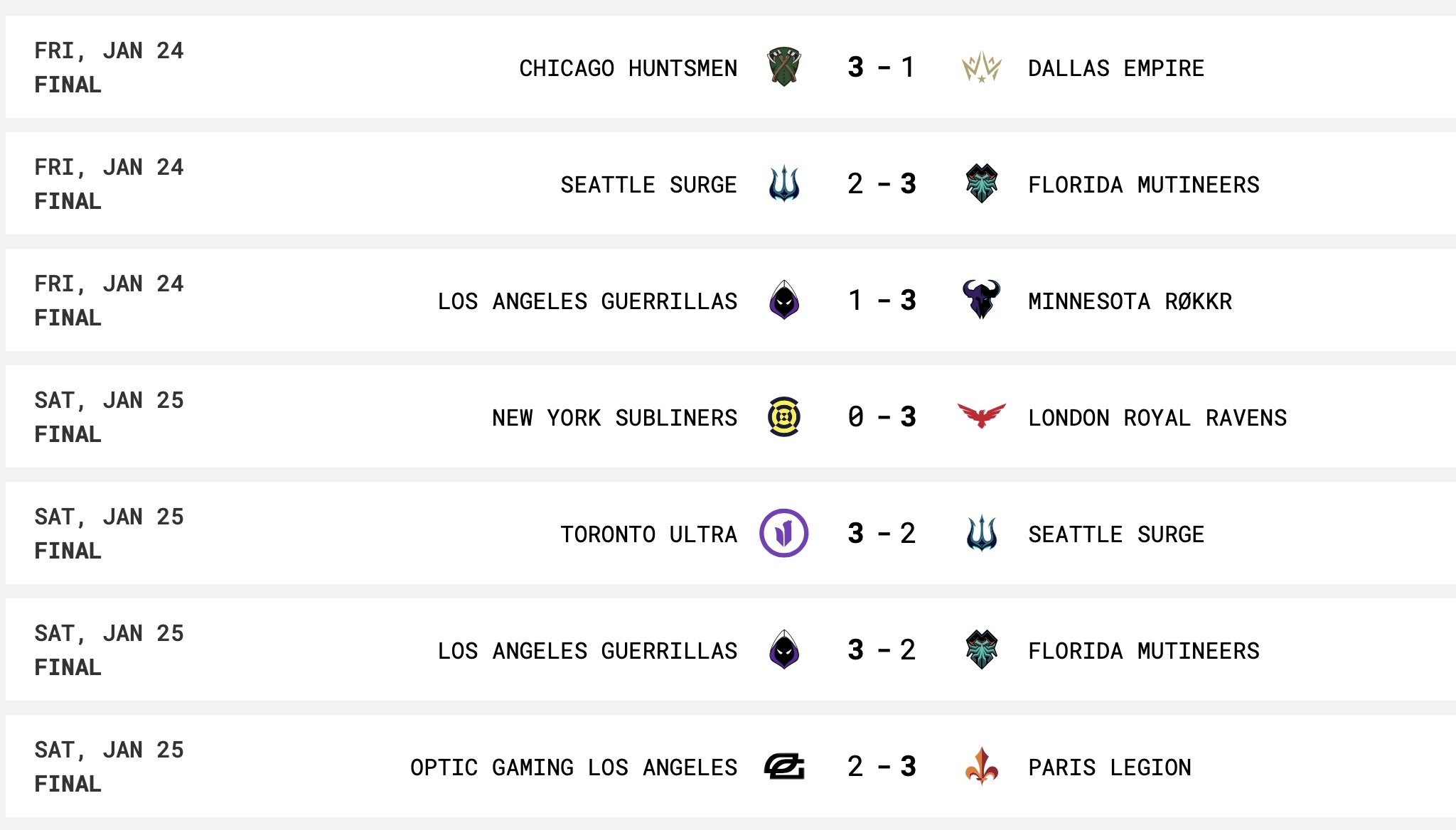Click the OpTic Gaming Los Angeles logo
This screenshot has width=1456, height=830.
pos(784,766)
